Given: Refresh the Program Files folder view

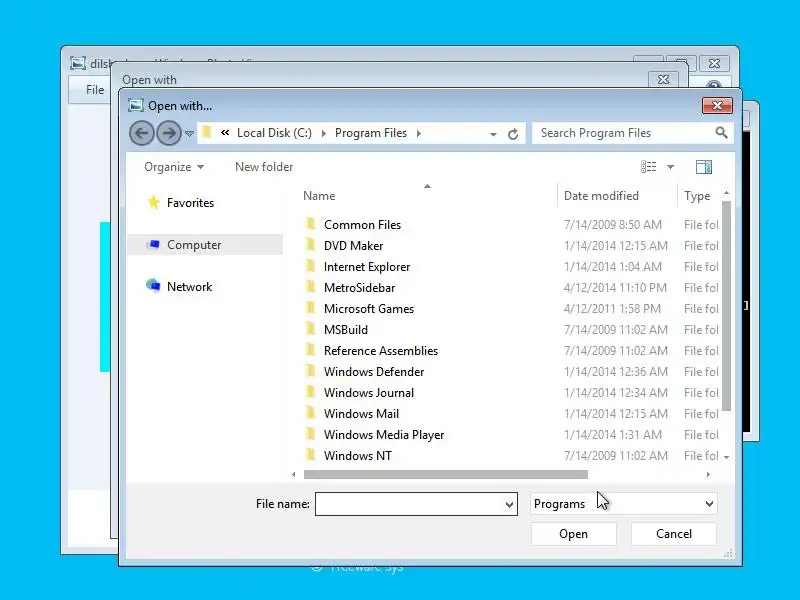Looking at the screenshot, I should (x=513, y=134).
